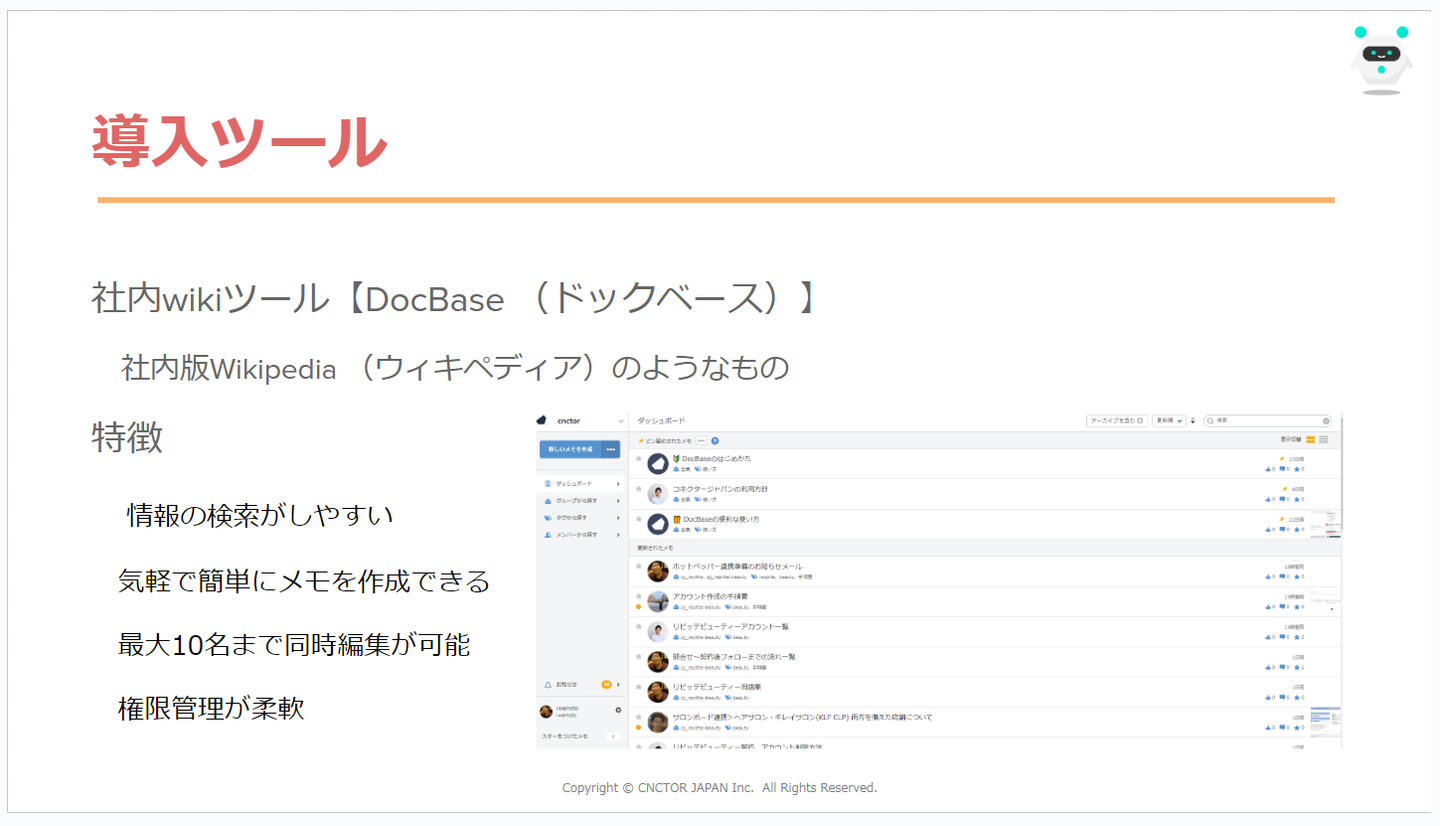Image resolution: width=1440 pixels, height=826 pixels.
Task: Click the author avatar on リピッテビューティー用語集
Action: (658, 691)
